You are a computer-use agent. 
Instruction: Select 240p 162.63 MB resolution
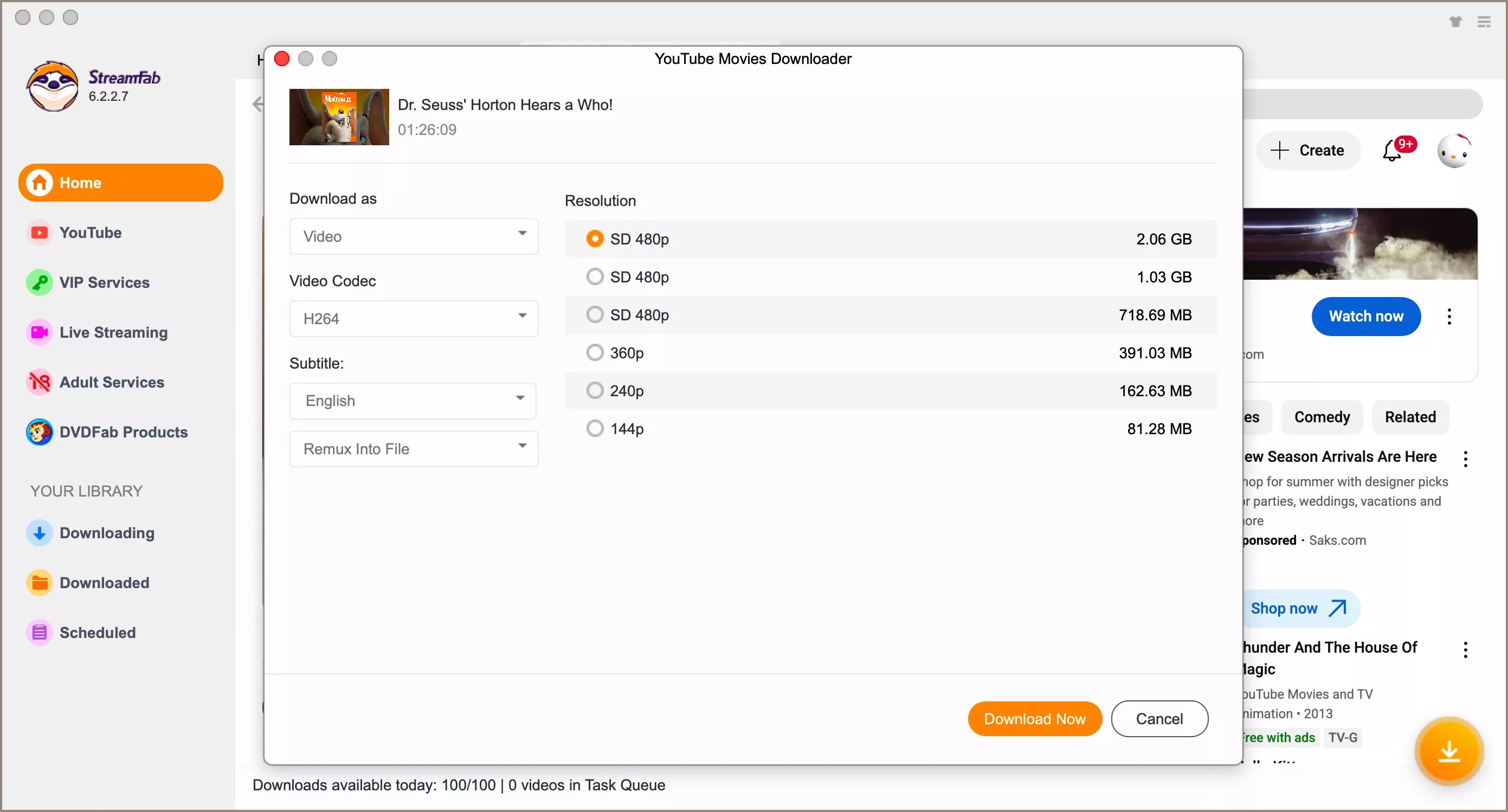coord(890,390)
